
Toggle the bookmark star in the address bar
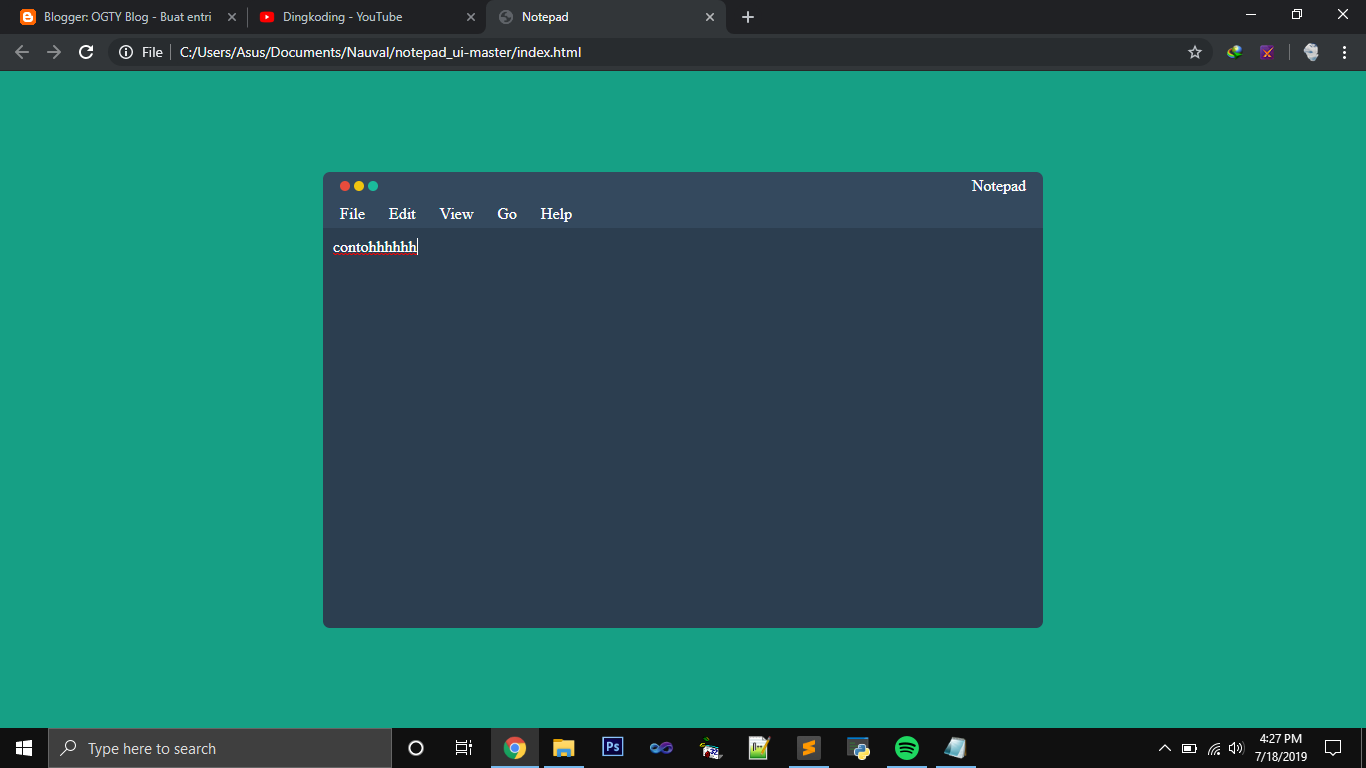(x=1195, y=52)
